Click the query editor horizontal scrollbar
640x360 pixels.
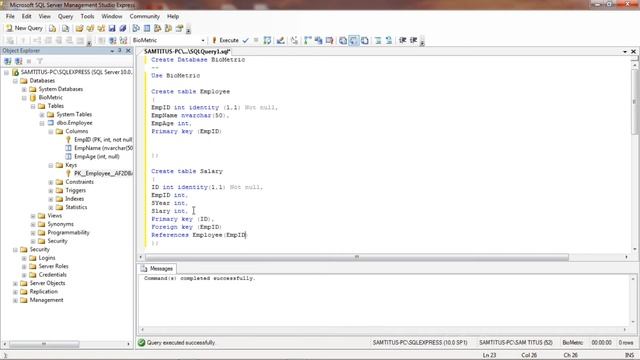(357, 257)
